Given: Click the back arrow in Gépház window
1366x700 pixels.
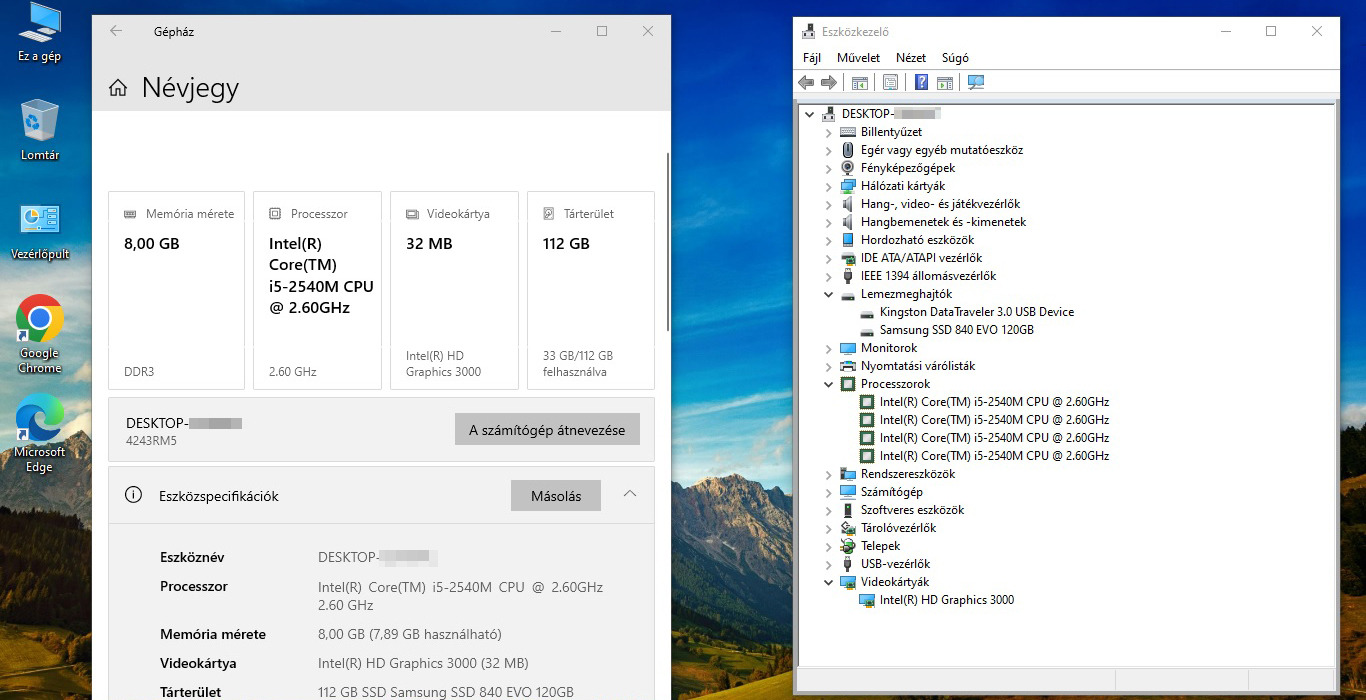Looking at the screenshot, I should click(116, 31).
